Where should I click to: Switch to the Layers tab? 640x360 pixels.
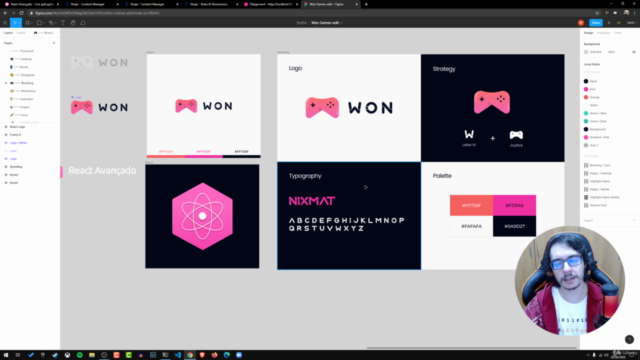pos(8,33)
